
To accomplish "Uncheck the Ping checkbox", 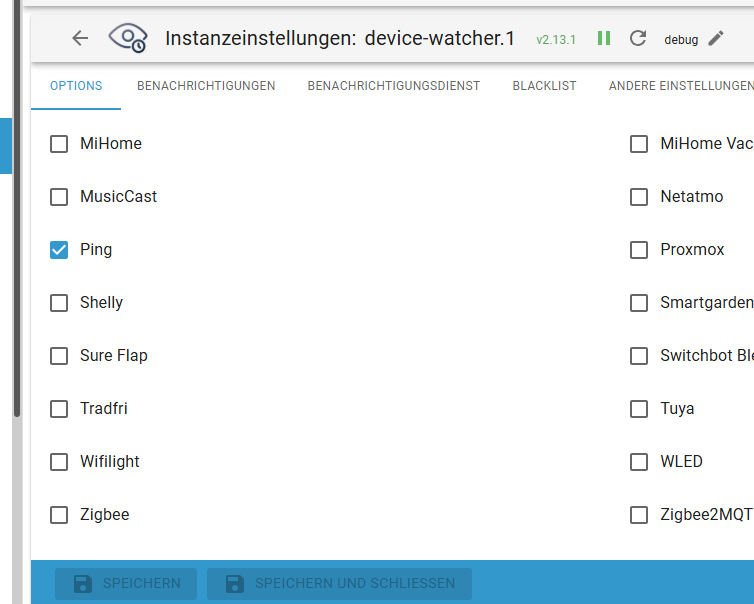I will click(x=59, y=250).
